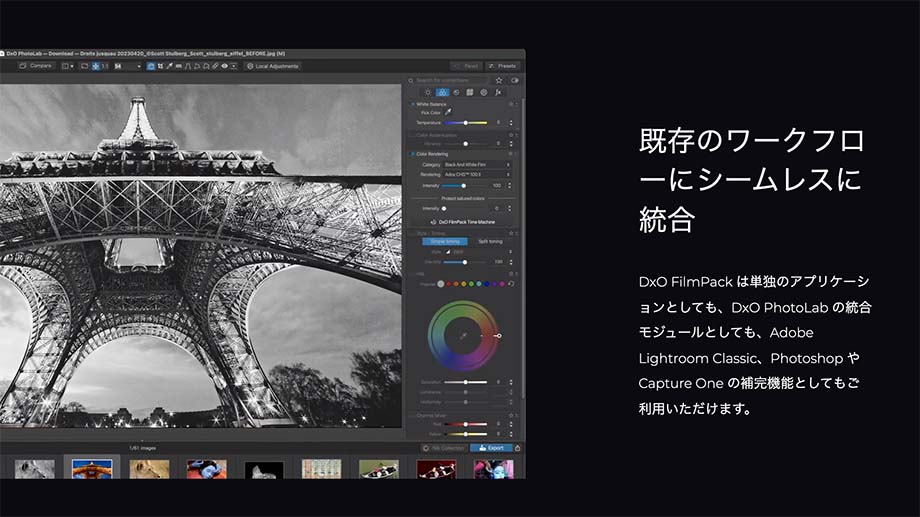Select the cyan HSL channel swatch
The width and height of the screenshot is (920, 517).
pyautogui.click(x=479, y=284)
